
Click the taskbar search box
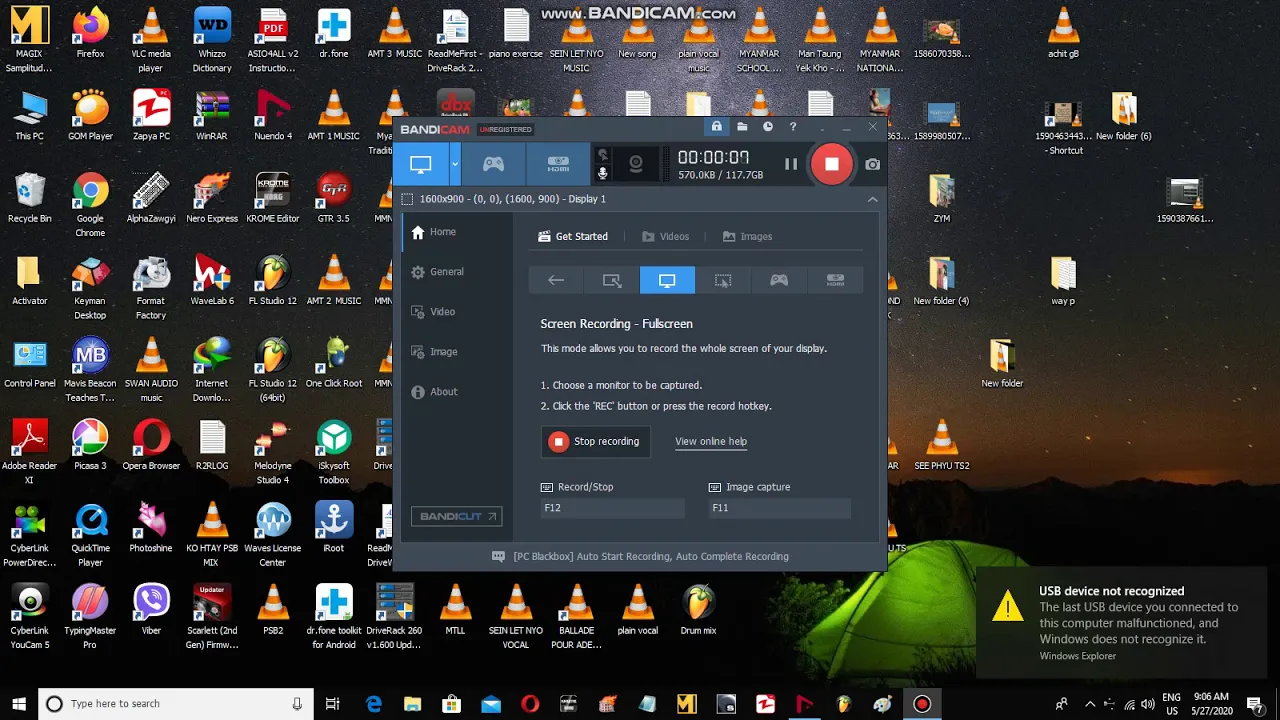click(174, 704)
